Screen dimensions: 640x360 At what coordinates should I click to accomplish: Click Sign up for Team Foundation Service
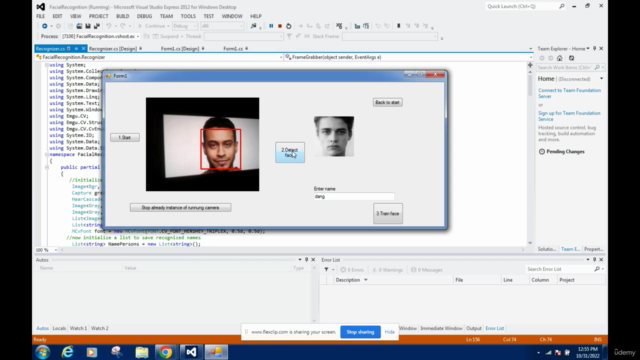[569, 116]
